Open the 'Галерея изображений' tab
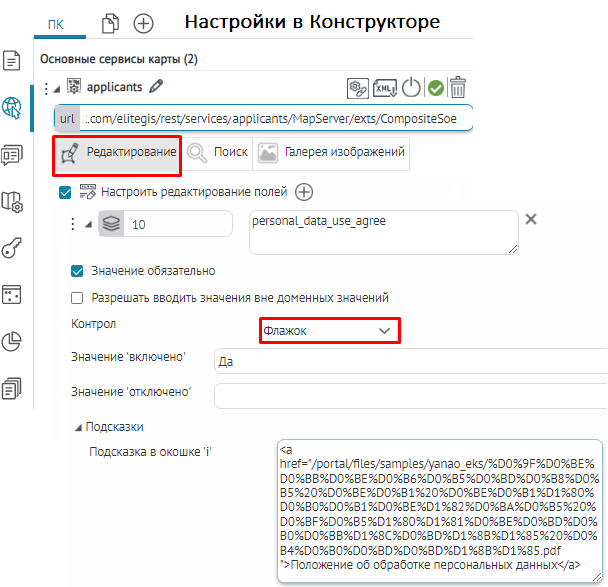The height and width of the screenshot is (587, 608). [x=331, y=153]
